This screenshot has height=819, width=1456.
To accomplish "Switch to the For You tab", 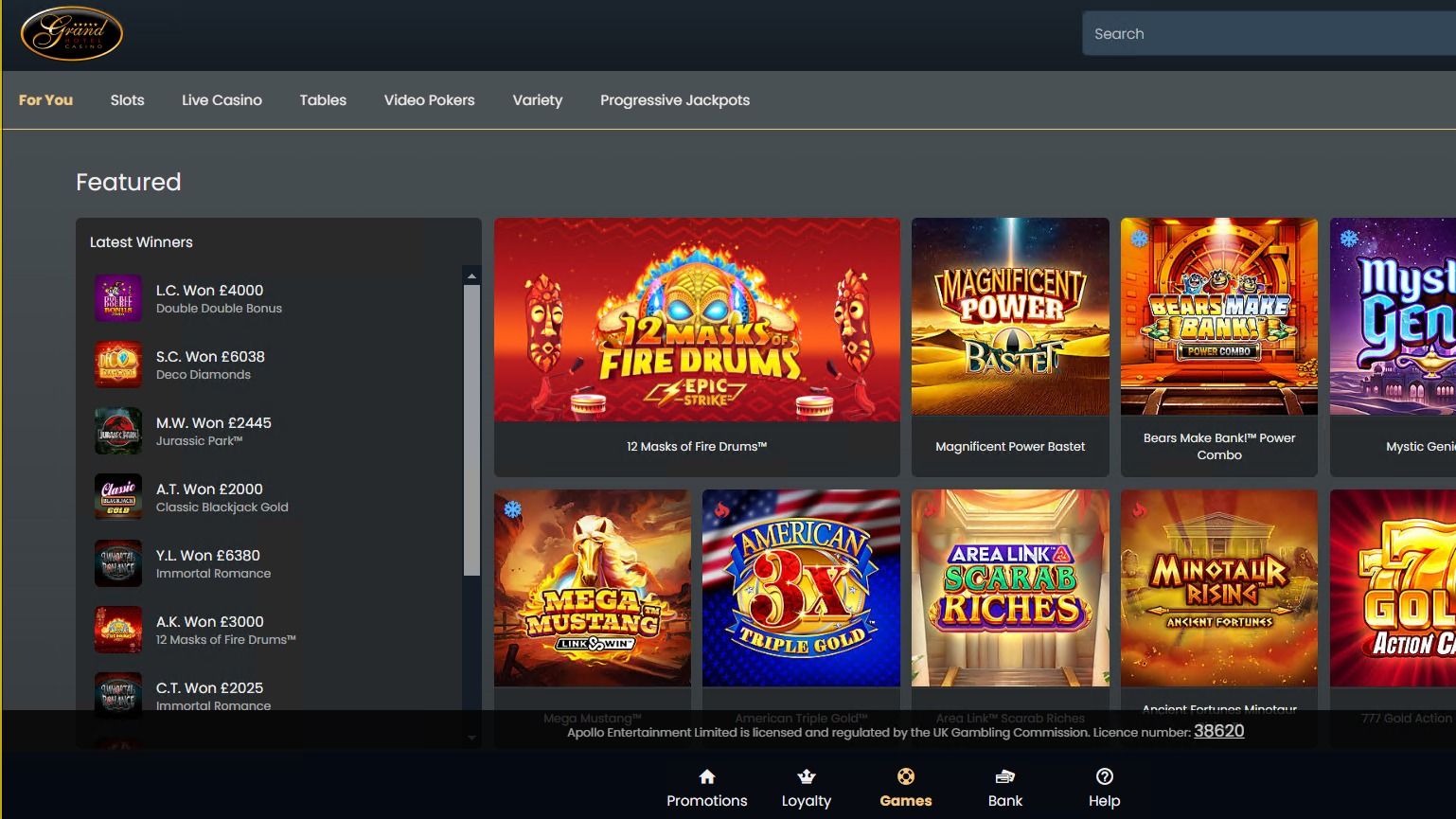I will pos(45,99).
